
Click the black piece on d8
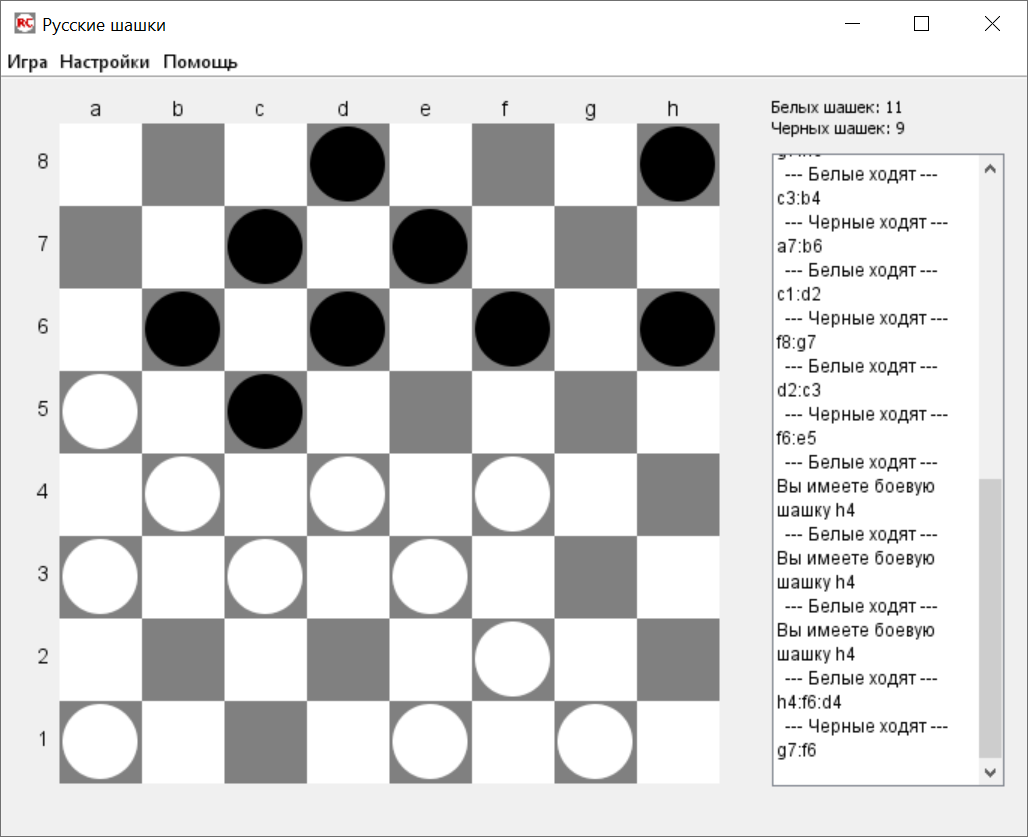point(347,164)
